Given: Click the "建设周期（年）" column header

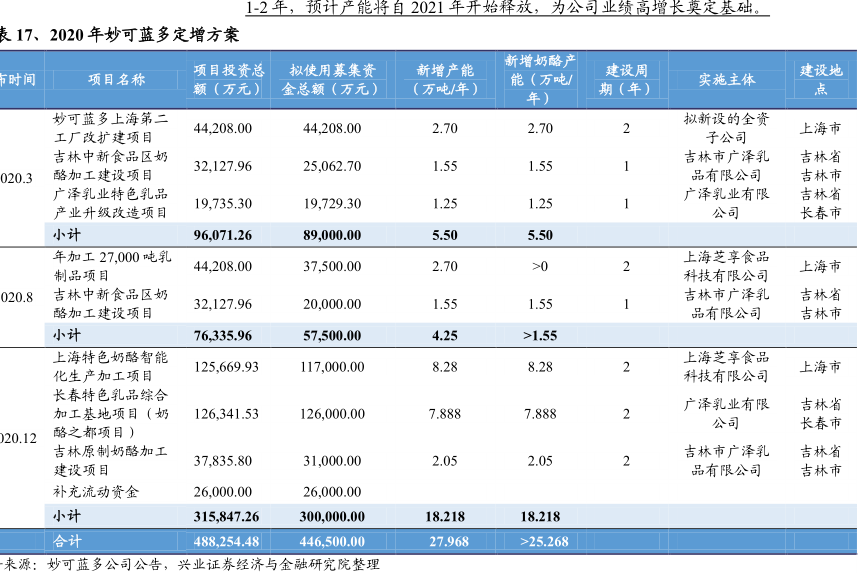Looking at the screenshot, I should click(x=626, y=80).
